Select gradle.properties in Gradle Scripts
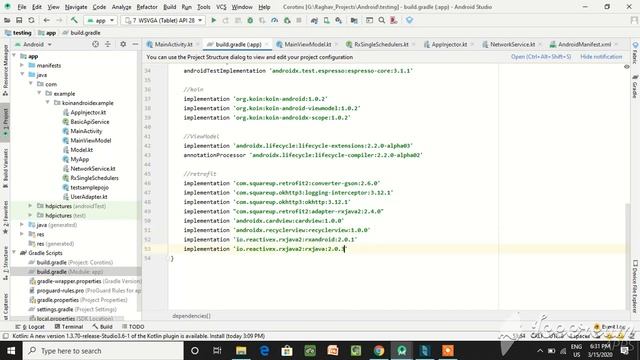 pyautogui.click(x=58, y=300)
